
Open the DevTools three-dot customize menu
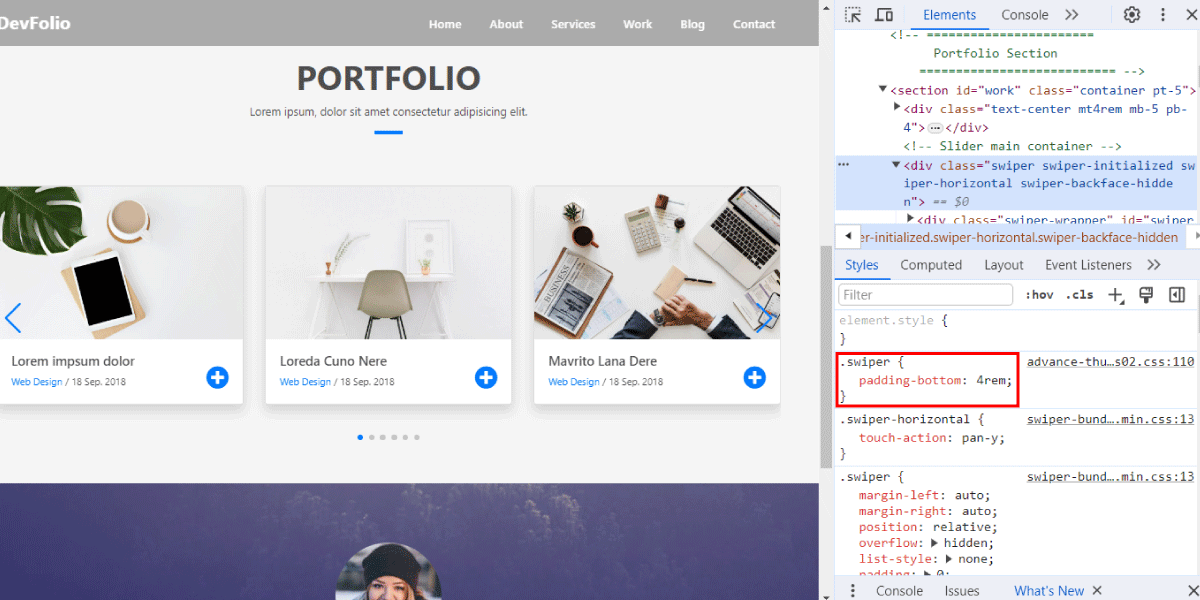[1163, 15]
